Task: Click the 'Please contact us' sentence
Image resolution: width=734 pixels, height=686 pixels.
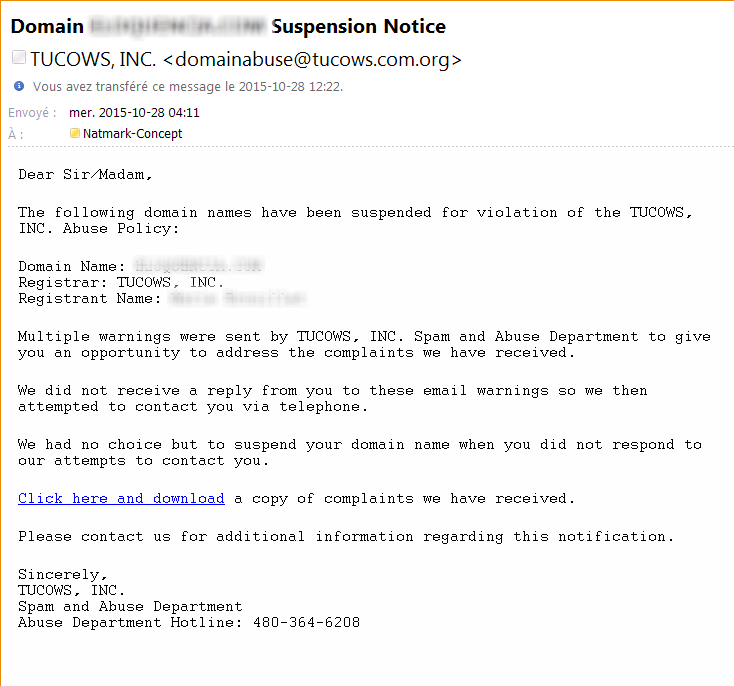Action: pyautogui.click(x=346, y=537)
